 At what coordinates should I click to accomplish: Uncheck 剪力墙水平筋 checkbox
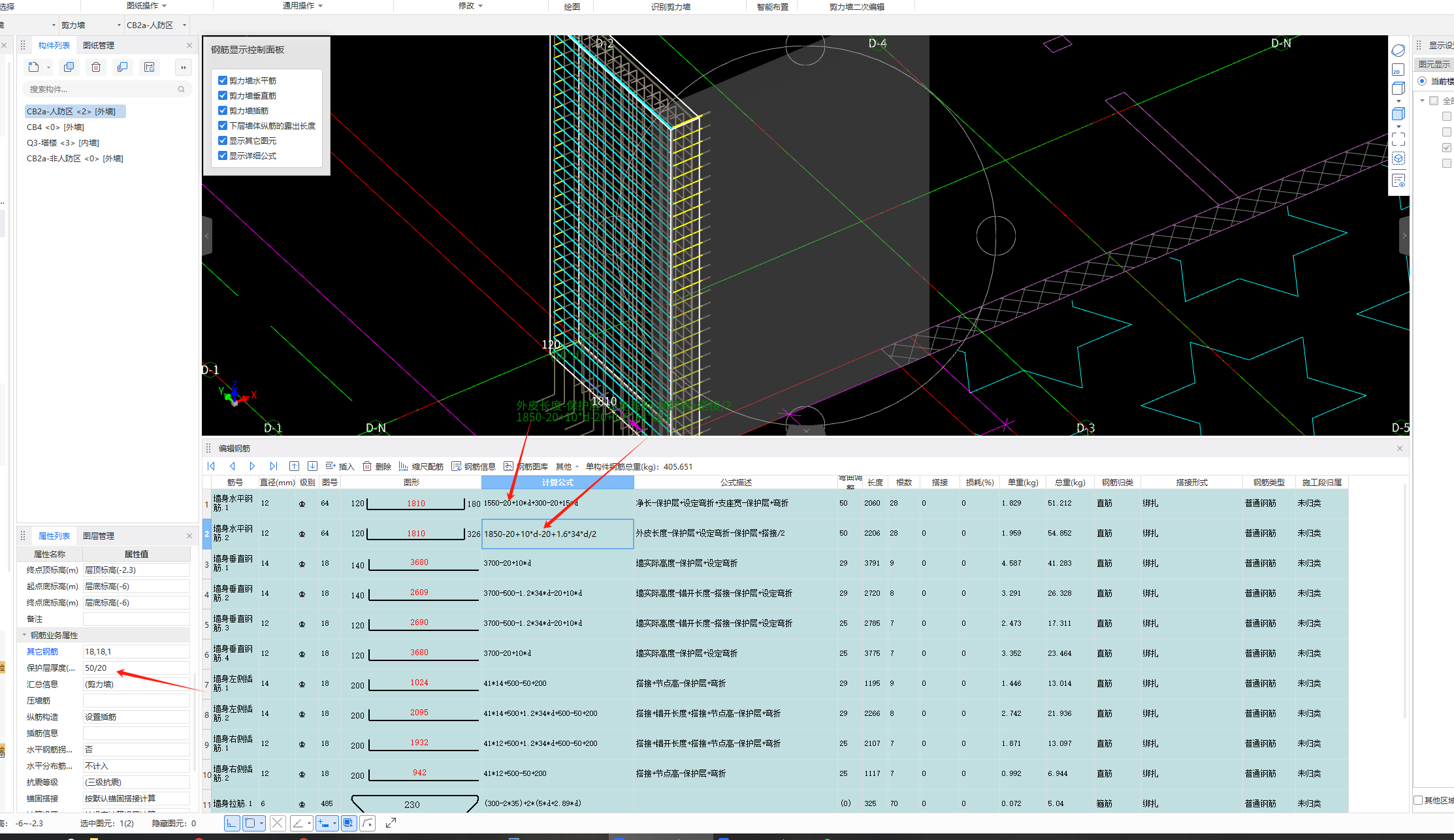tap(223, 80)
